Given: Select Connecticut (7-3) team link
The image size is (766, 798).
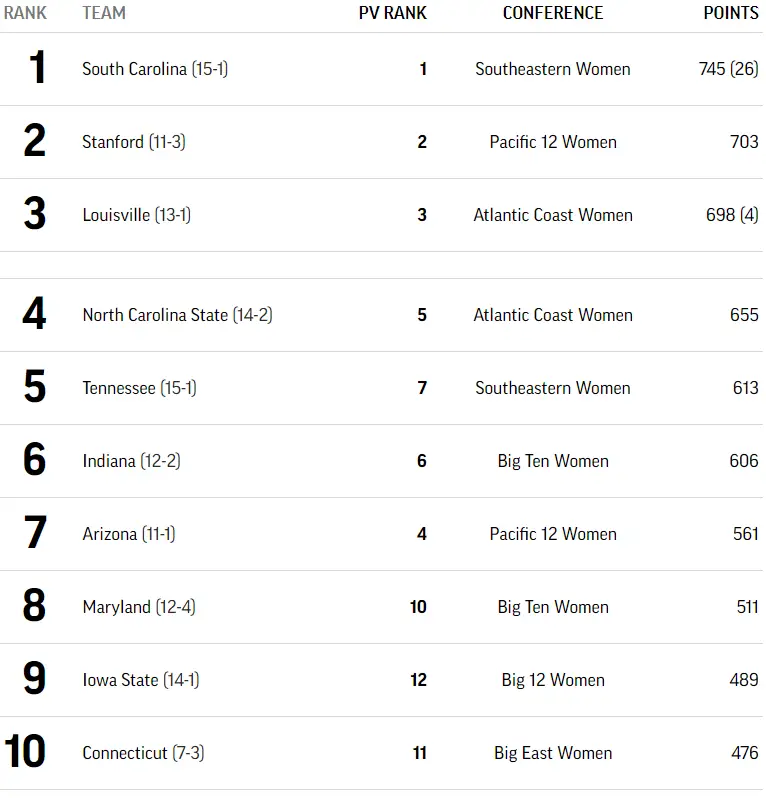Looking at the screenshot, I should (143, 753).
